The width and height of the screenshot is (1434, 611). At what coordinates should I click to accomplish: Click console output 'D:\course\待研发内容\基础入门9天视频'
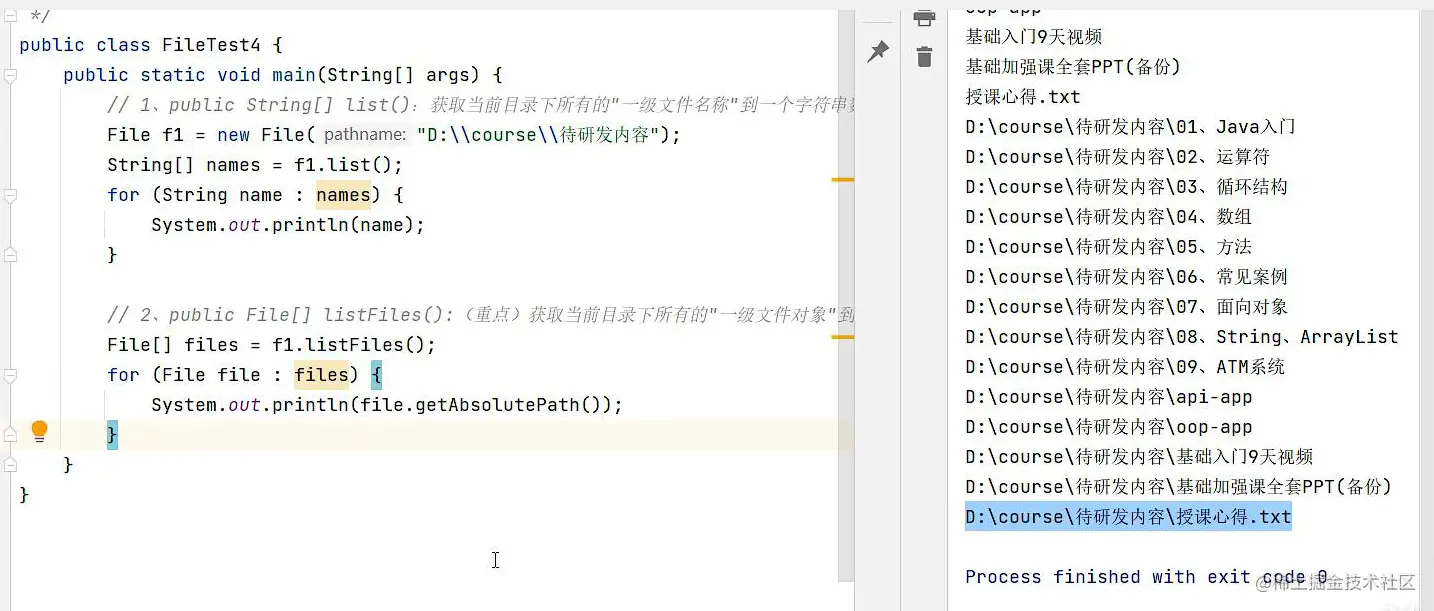[x=1139, y=457]
